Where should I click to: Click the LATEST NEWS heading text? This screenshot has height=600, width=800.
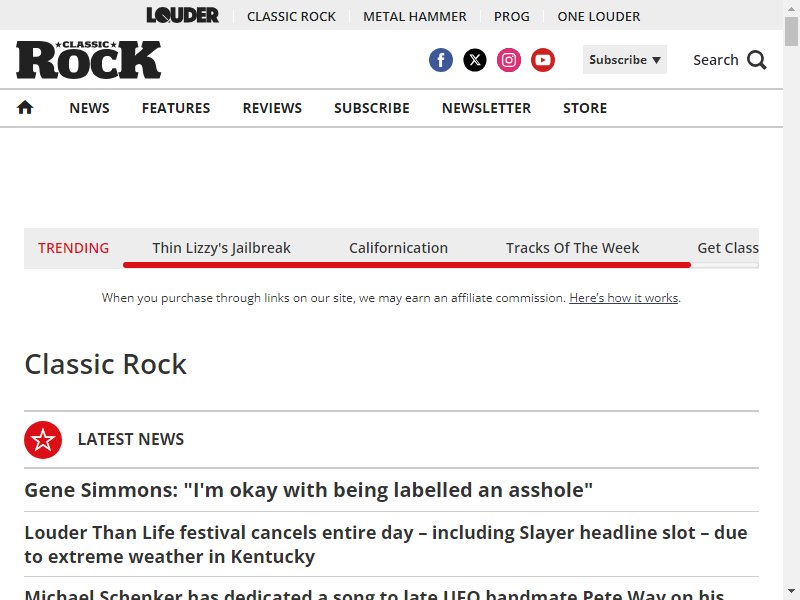click(x=131, y=439)
